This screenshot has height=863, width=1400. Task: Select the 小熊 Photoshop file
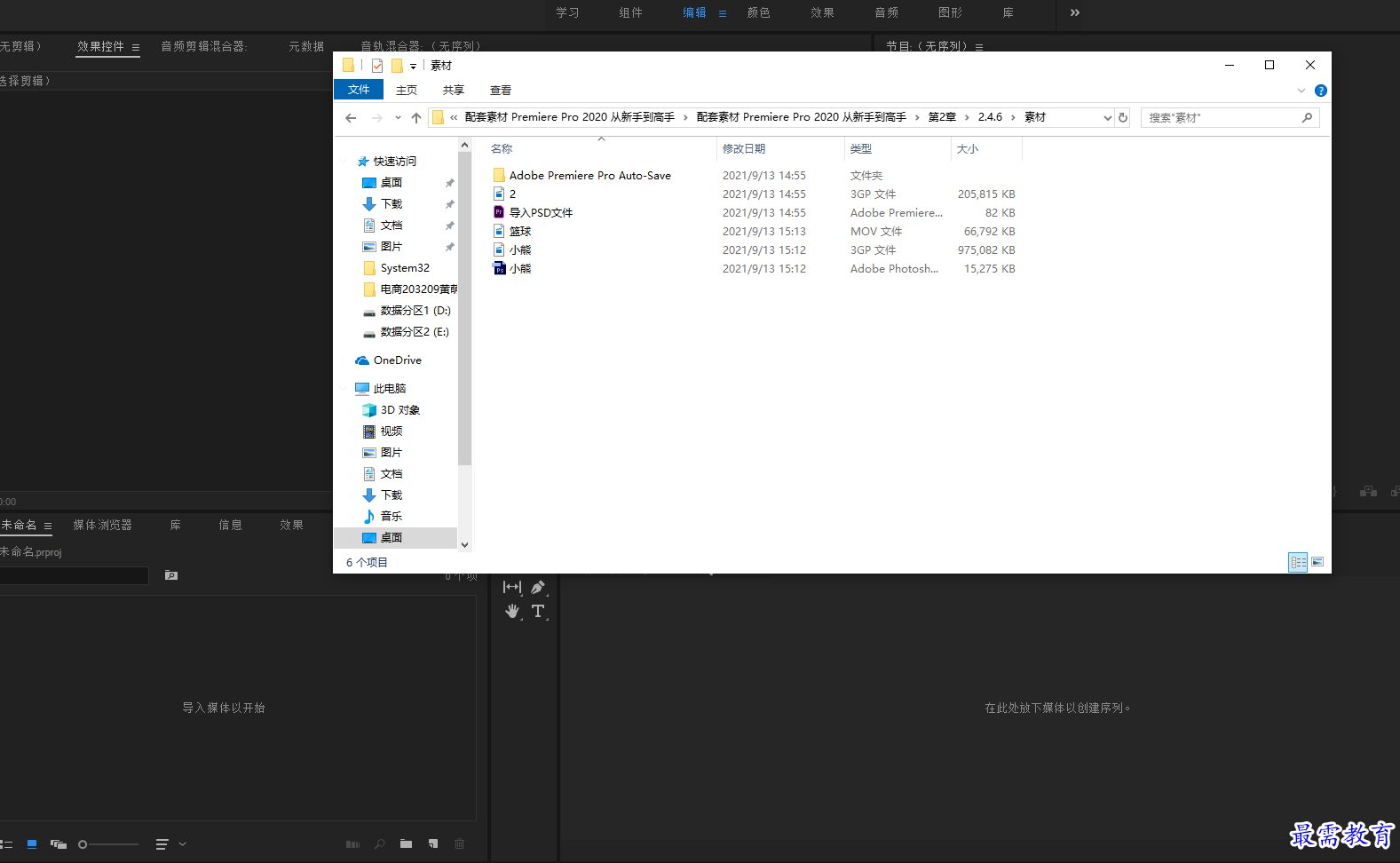click(x=520, y=269)
